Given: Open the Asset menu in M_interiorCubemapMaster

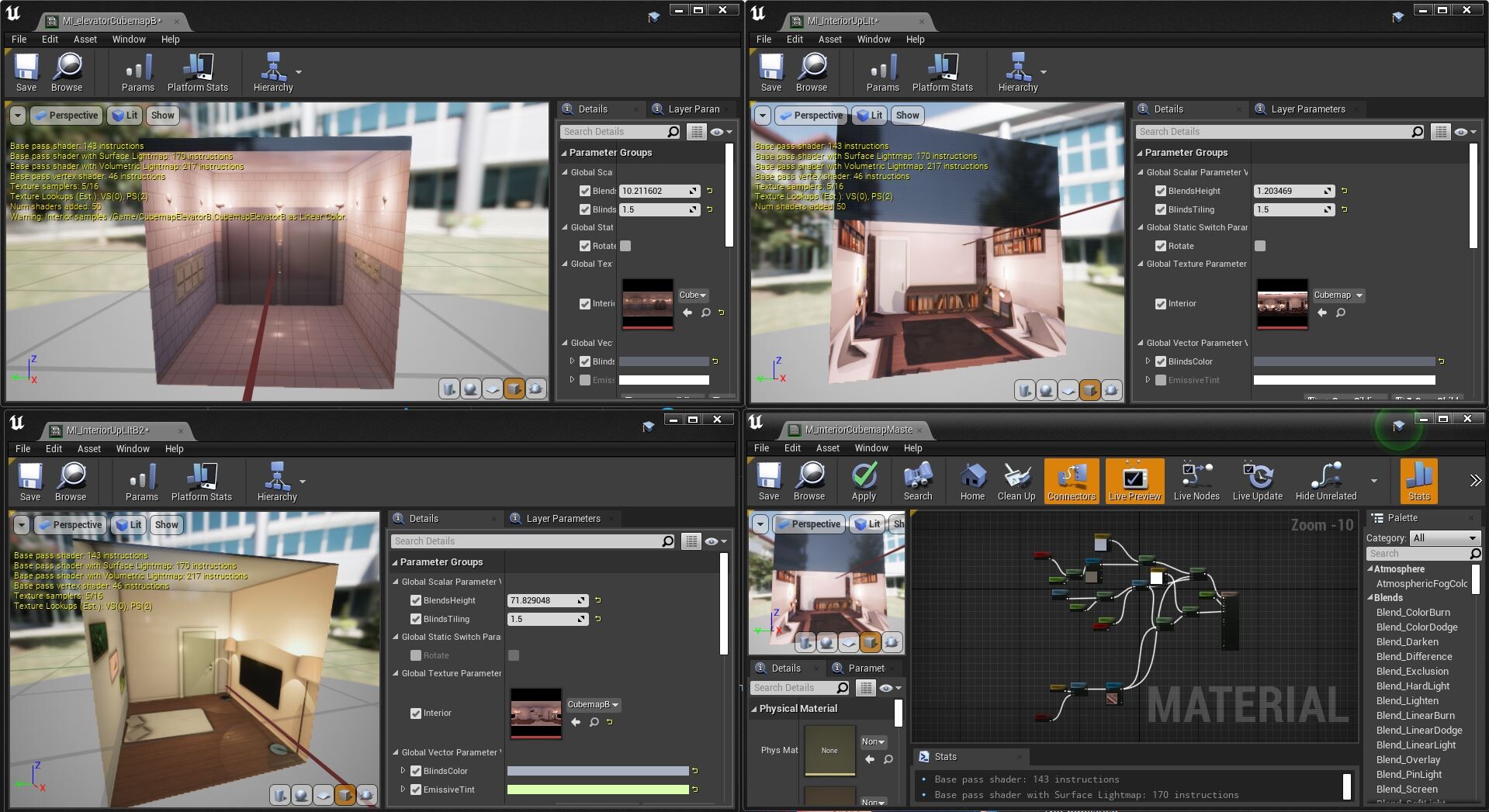Looking at the screenshot, I should [827, 447].
